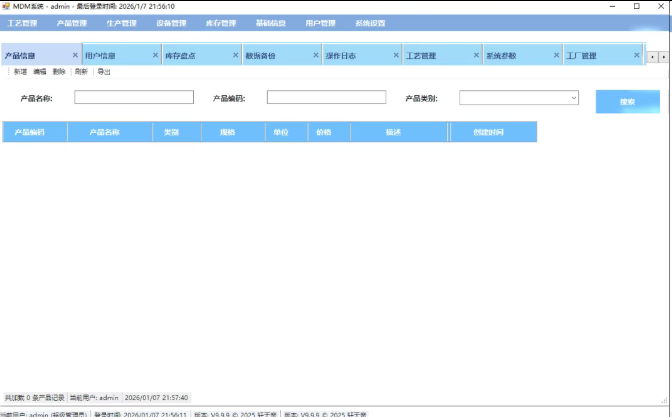Click the 刷新 toolbar button
The height and width of the screenshot is (417, 672).
[x=81, y=72]
